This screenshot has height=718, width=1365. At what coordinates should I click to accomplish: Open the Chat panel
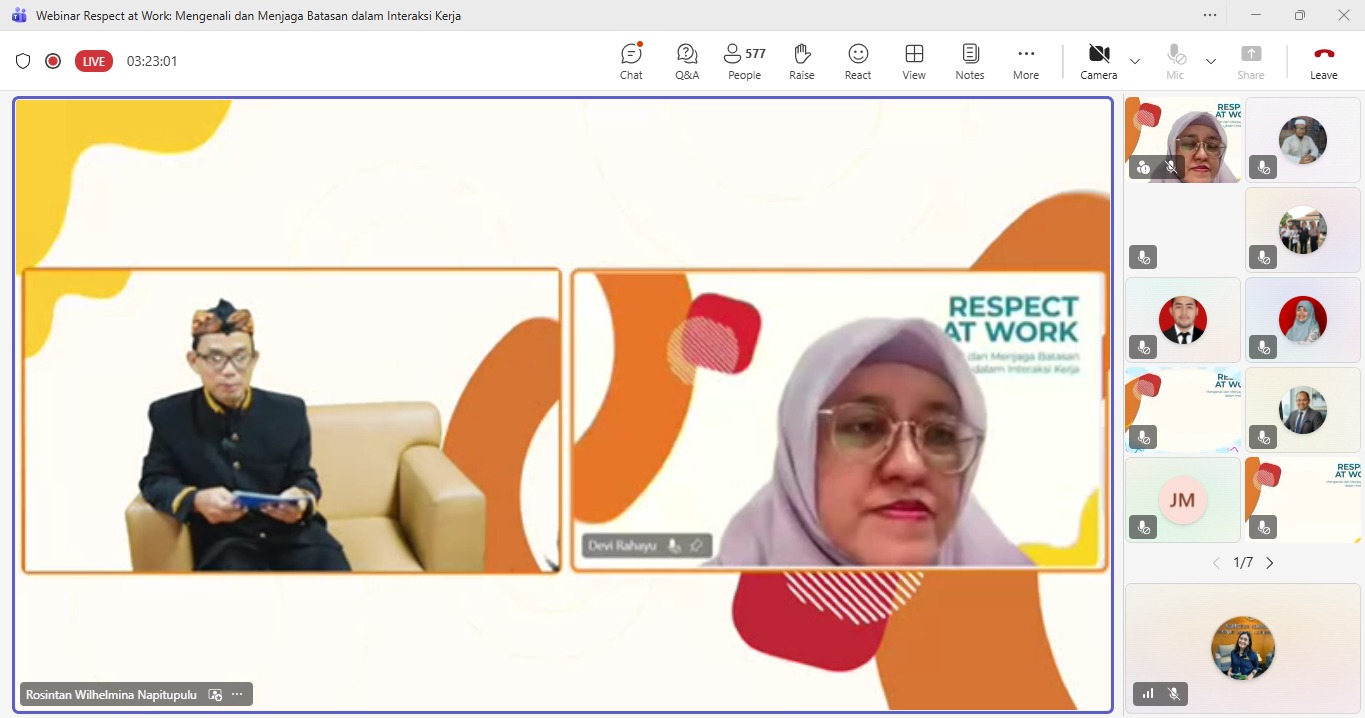point(631,61)
